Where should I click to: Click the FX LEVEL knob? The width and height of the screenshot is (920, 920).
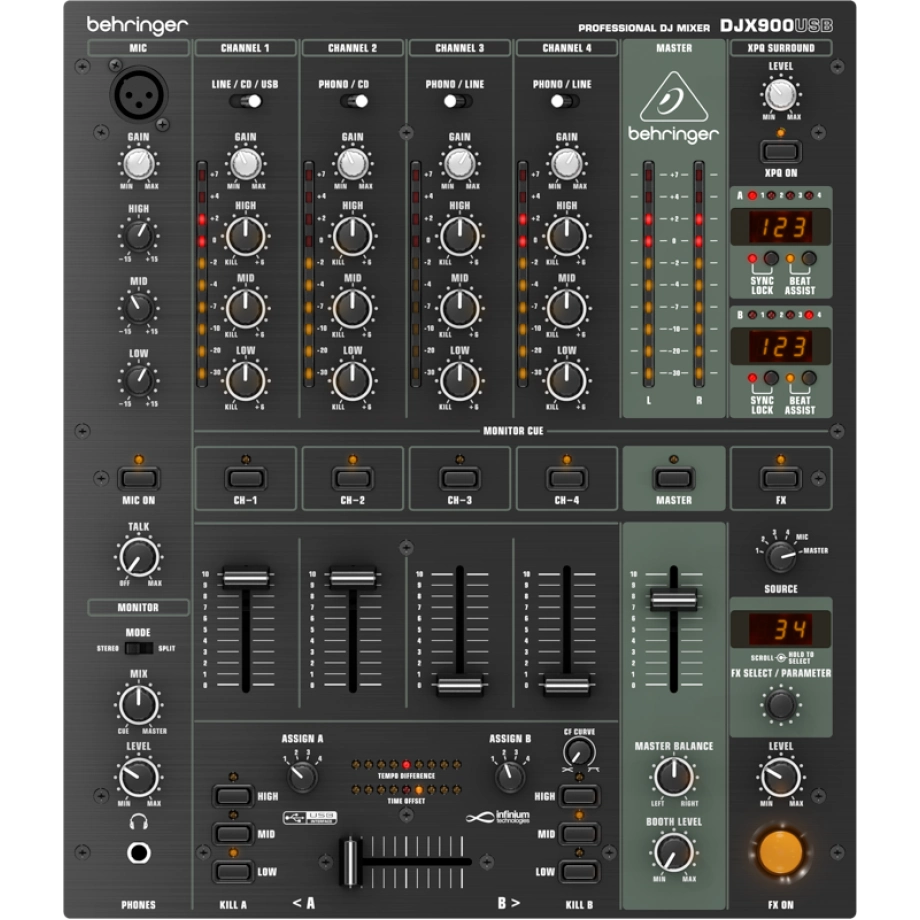pyautogui.click(x=780, y=776)
